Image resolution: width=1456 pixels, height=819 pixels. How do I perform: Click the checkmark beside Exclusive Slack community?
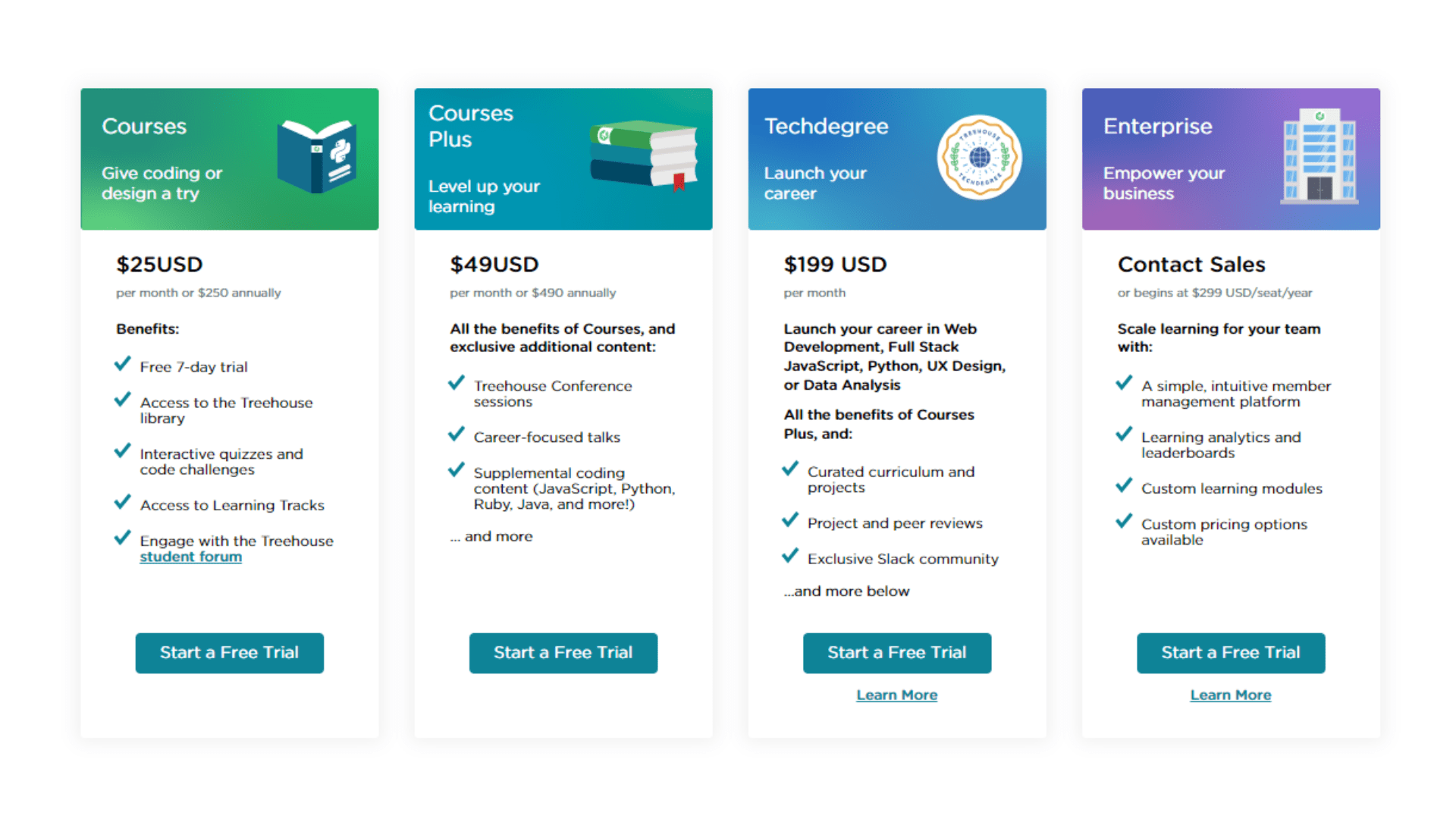click(x=790, y=555)
